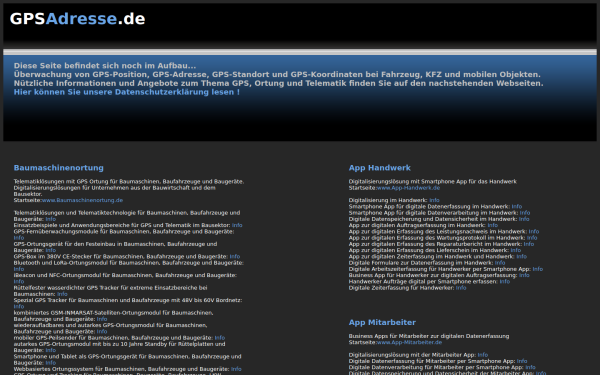
Task: Open Info for Erfassung des Leistungsnachweis
Action: point(534,232)
